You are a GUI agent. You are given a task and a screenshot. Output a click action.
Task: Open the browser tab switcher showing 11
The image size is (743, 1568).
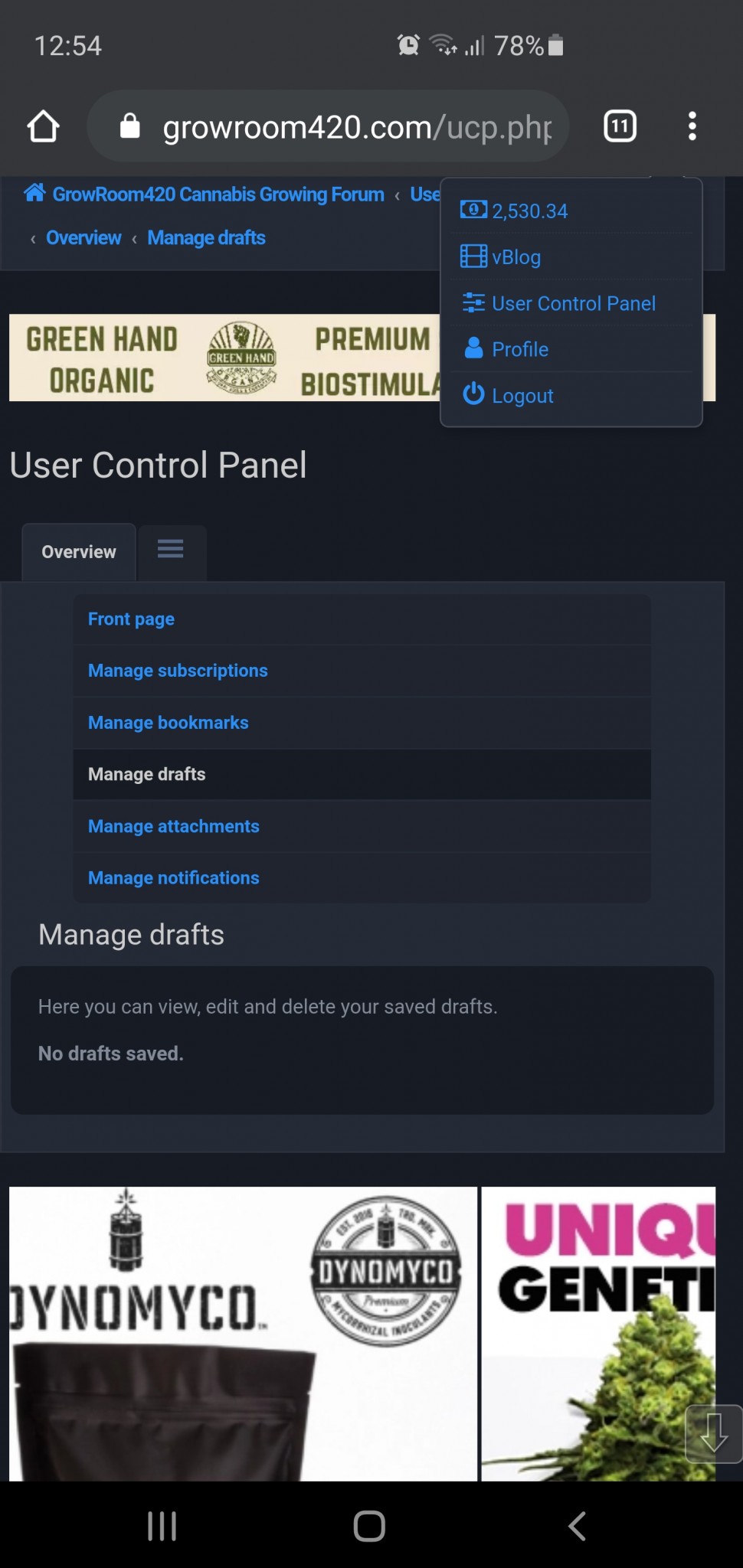click(620, 126)
